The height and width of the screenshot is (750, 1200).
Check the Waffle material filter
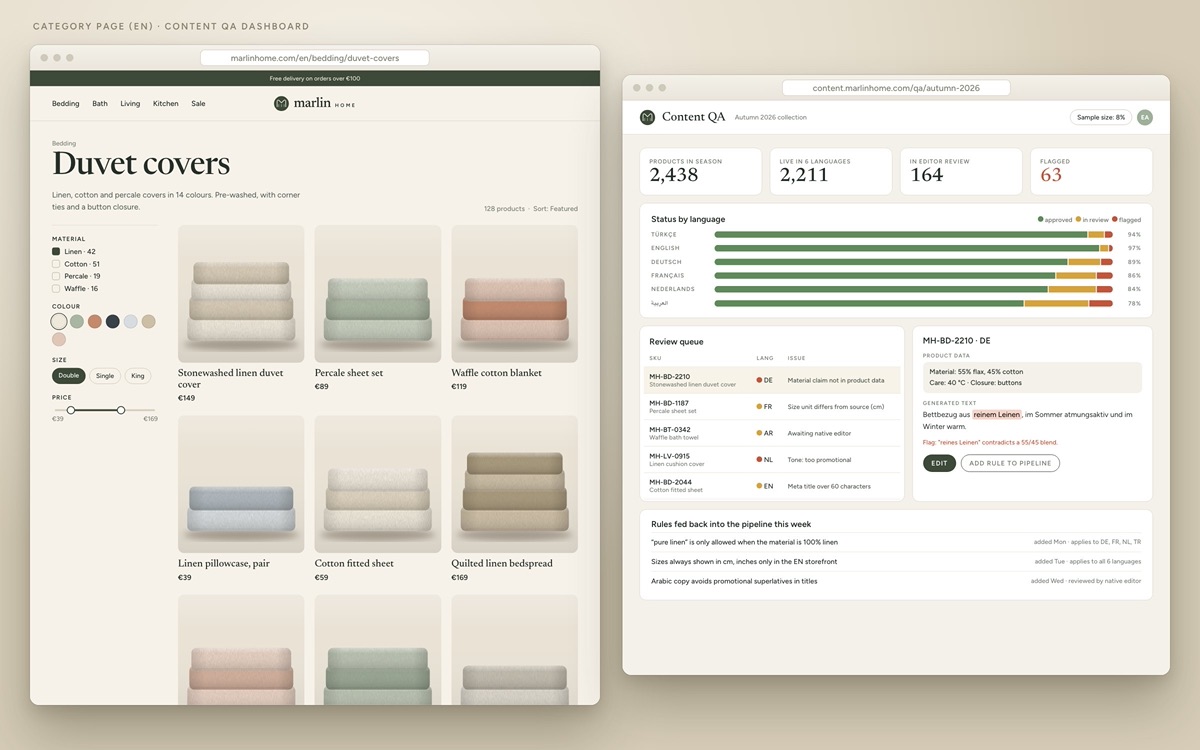[56, 288]
